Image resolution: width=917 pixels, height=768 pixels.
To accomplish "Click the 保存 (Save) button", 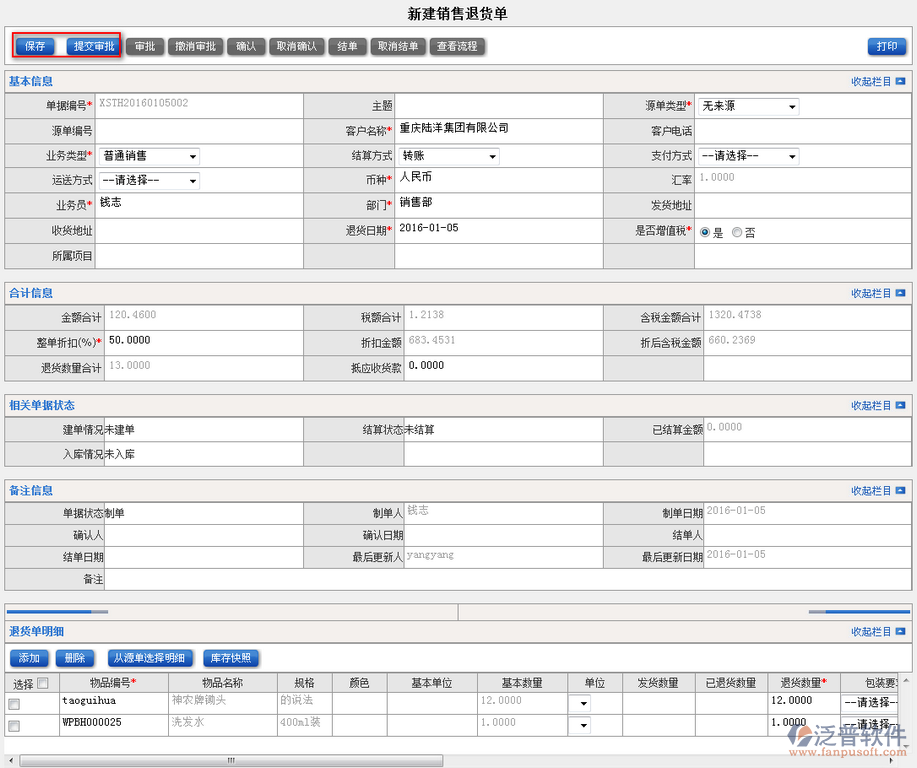I will tap(35, 46).
